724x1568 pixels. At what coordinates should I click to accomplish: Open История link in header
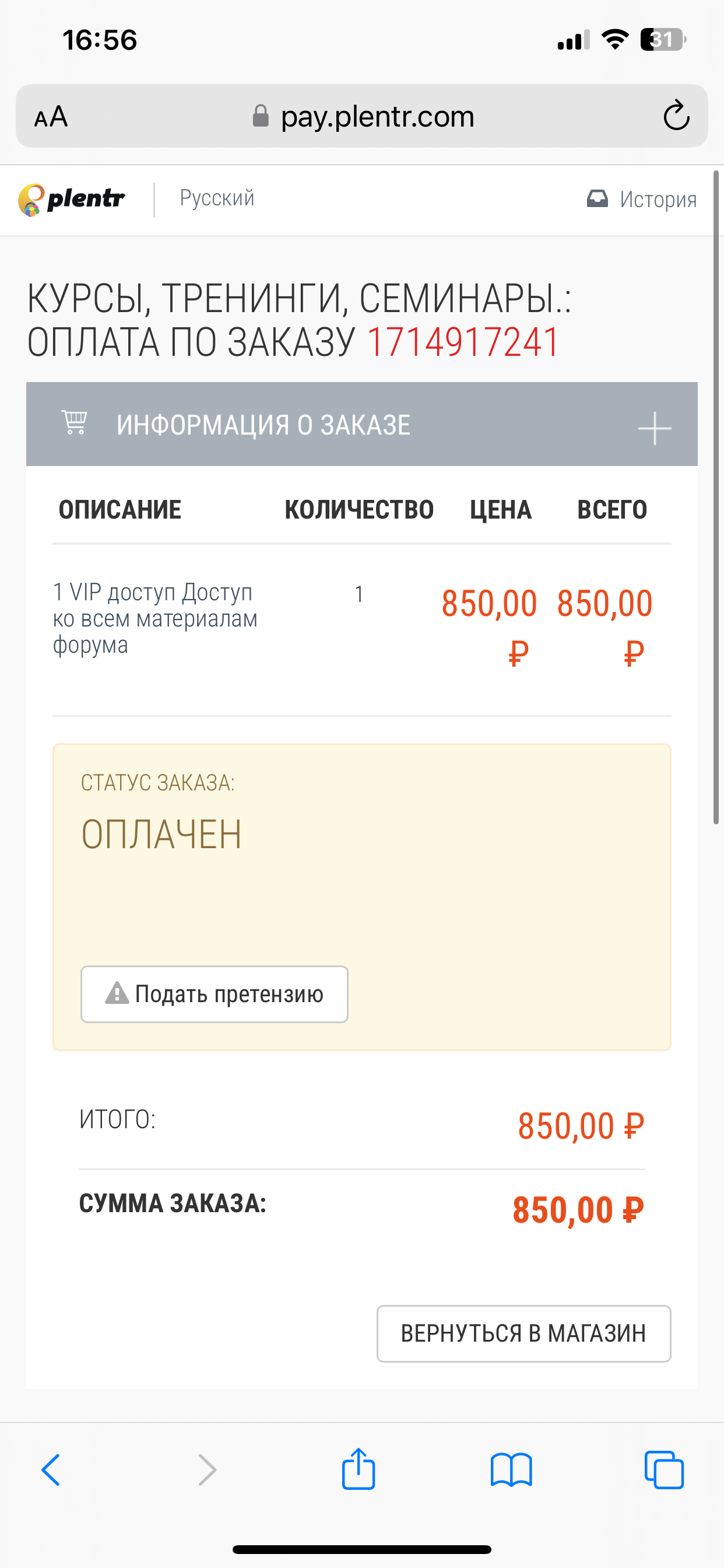click(x=658, y=199)
